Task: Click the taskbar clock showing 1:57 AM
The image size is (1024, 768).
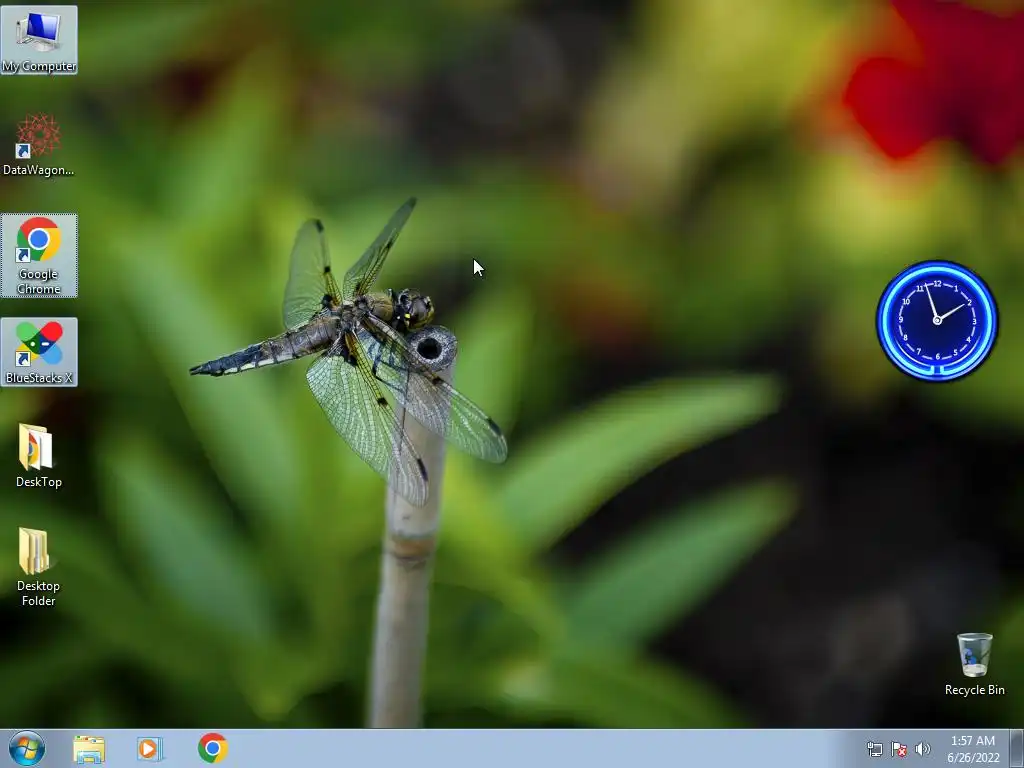Action: 972,749
